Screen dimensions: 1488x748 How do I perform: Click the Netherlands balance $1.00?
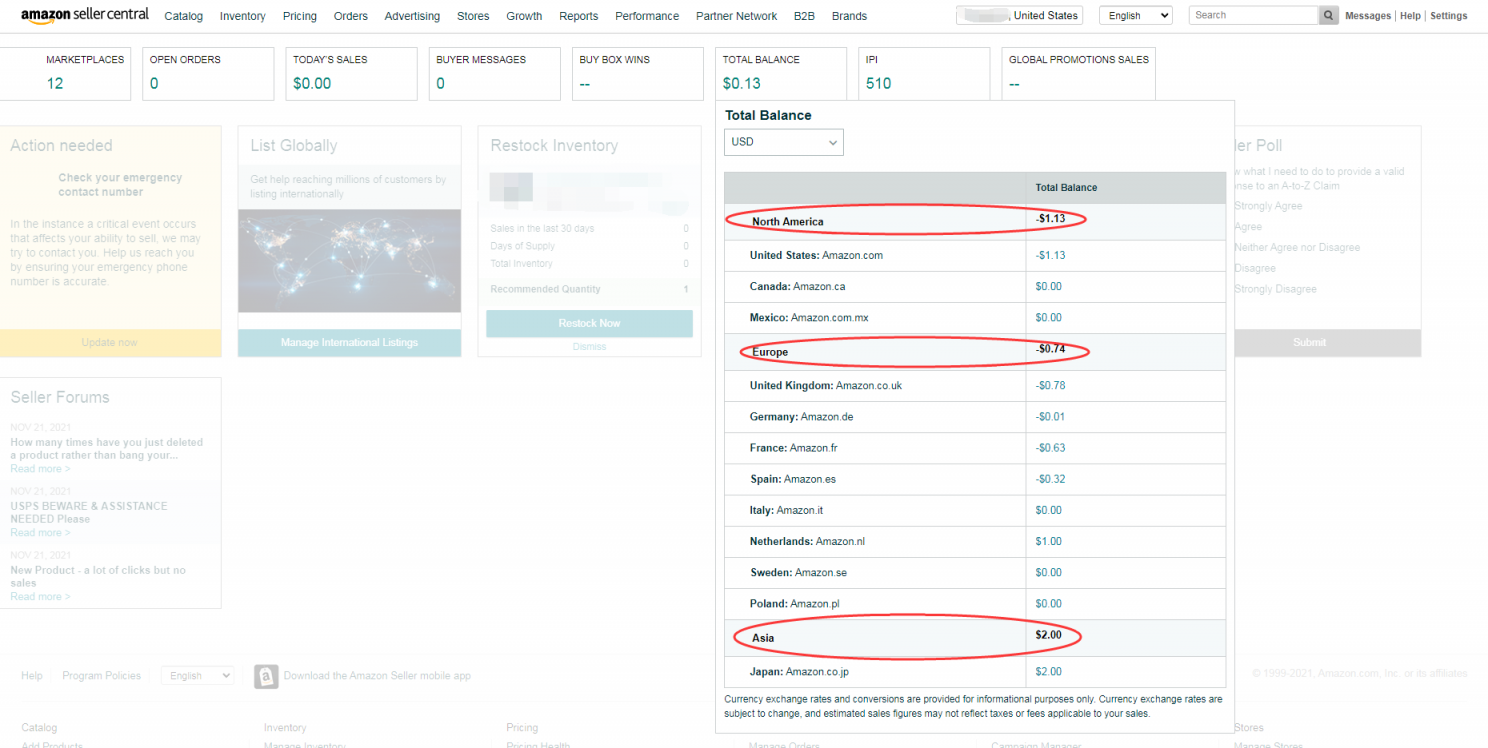[1049, 541]
